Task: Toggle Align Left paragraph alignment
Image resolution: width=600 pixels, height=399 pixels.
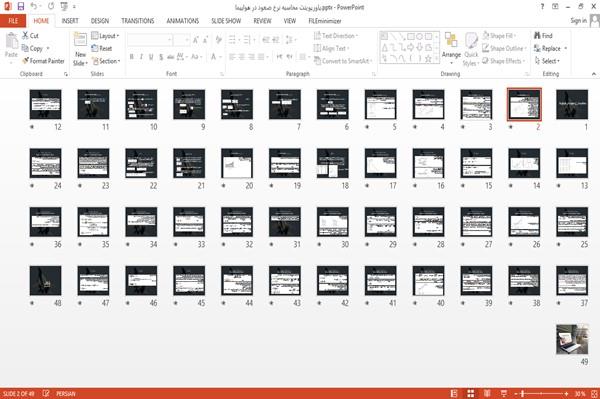Action: click(x=233, y=57)
